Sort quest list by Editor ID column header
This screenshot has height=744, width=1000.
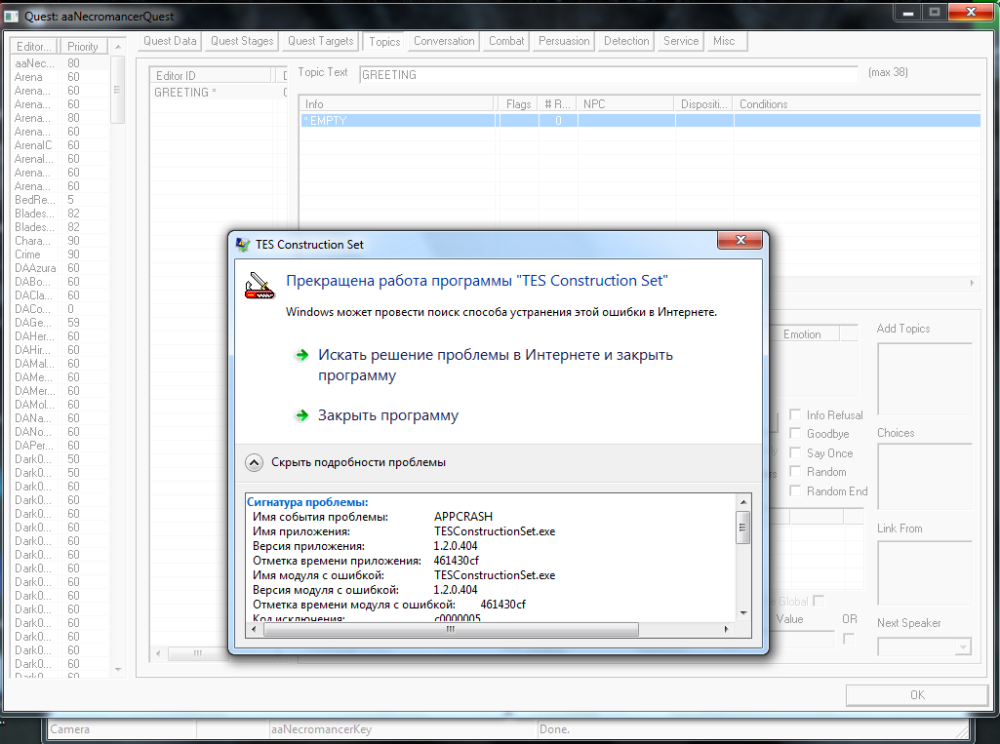(x=34, y=47)
